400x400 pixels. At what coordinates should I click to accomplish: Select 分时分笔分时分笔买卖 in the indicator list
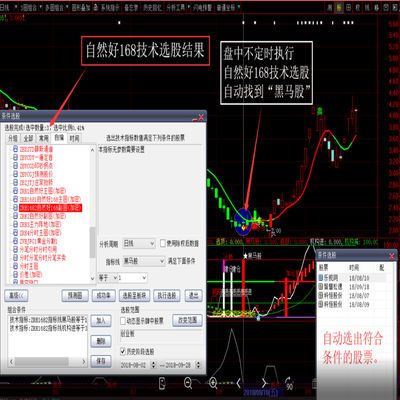43,258
